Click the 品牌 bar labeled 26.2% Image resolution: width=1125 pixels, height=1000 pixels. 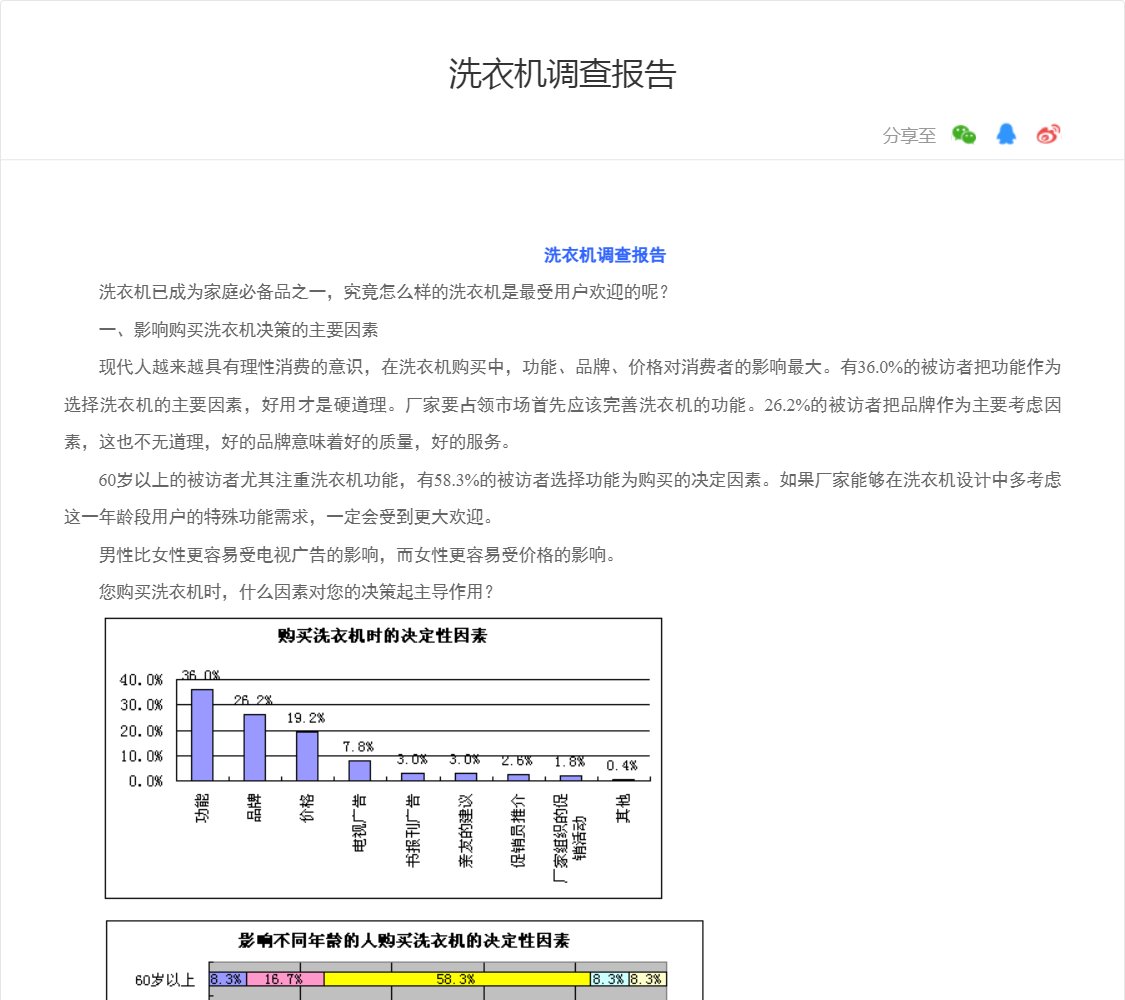255,747
